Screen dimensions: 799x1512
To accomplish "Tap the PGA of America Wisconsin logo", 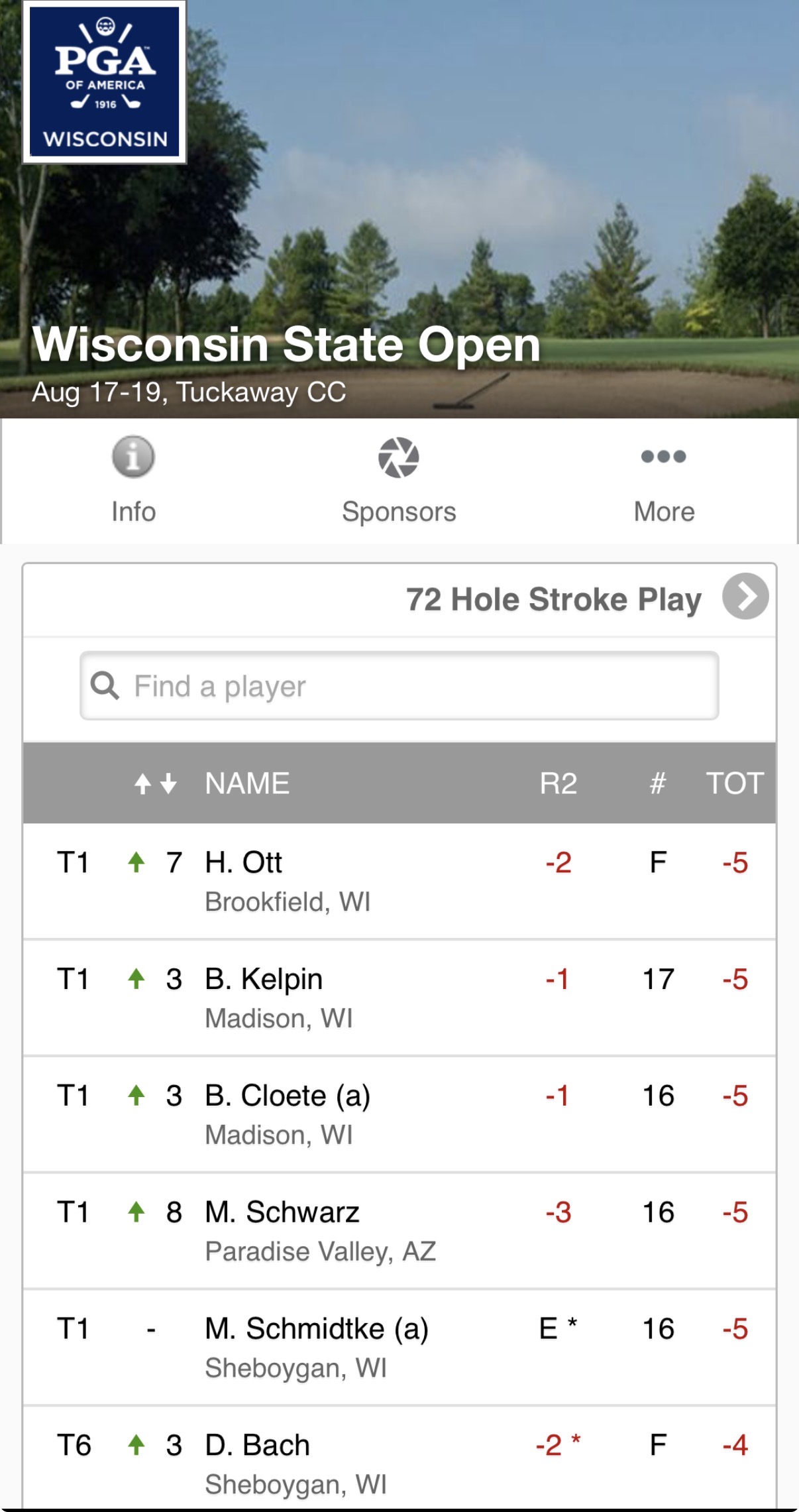I will tap(105, 82).
